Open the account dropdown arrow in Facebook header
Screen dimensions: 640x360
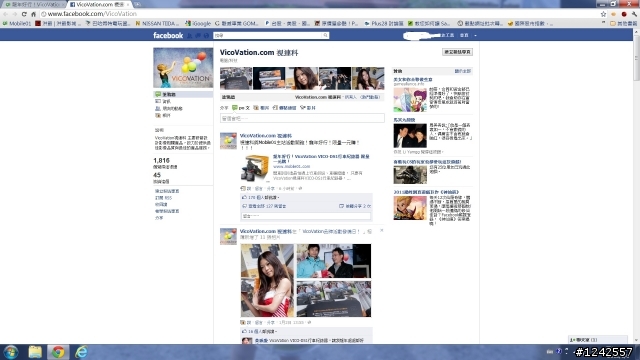(475, 36)
